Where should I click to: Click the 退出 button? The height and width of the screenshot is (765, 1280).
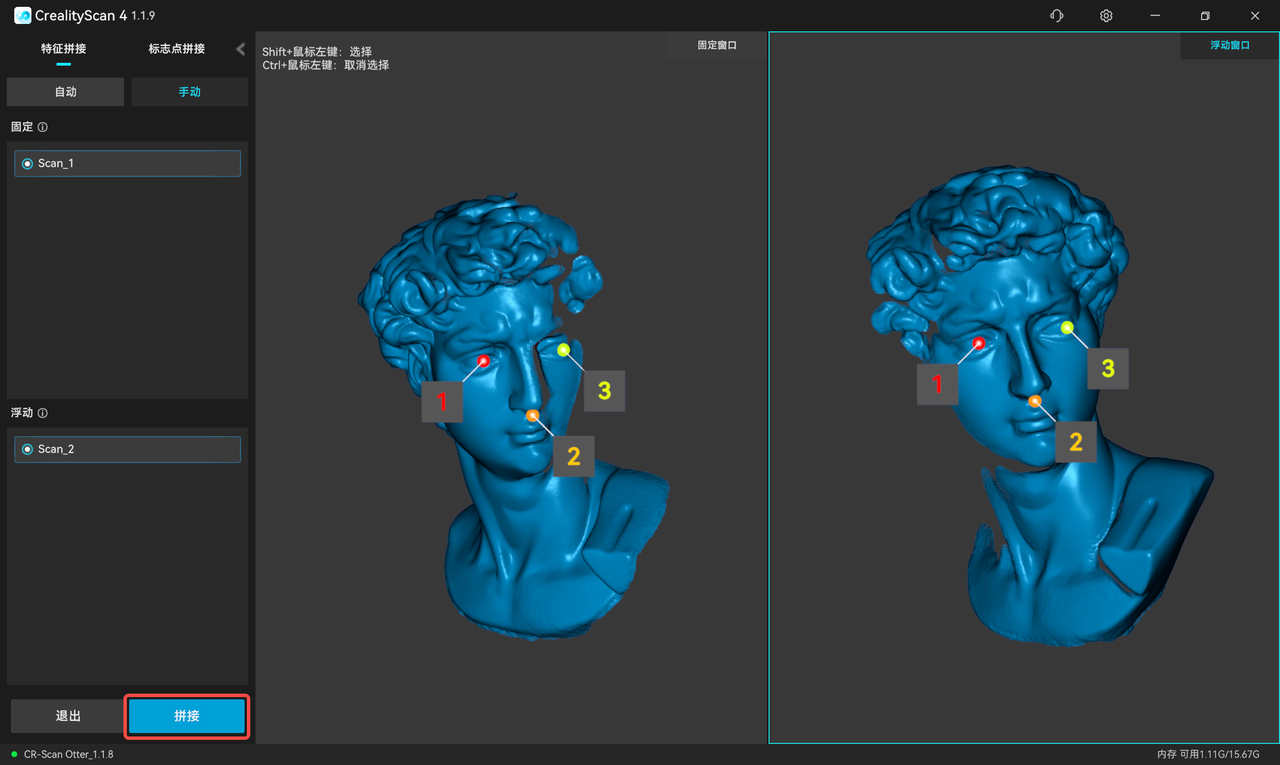[68, 716]
